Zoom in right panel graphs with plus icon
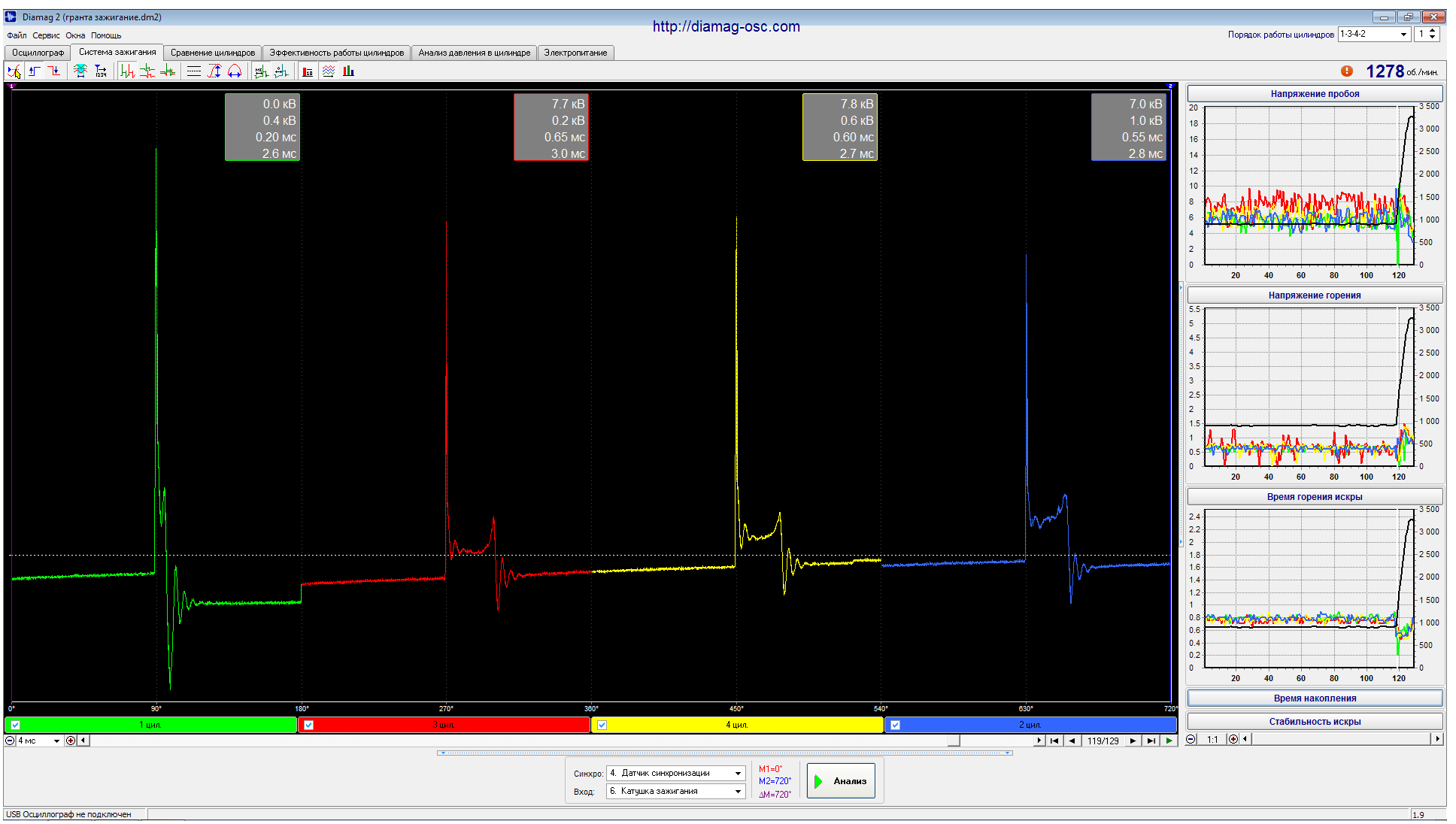This screenshot has width=1456, height=824. [1233, 739]
